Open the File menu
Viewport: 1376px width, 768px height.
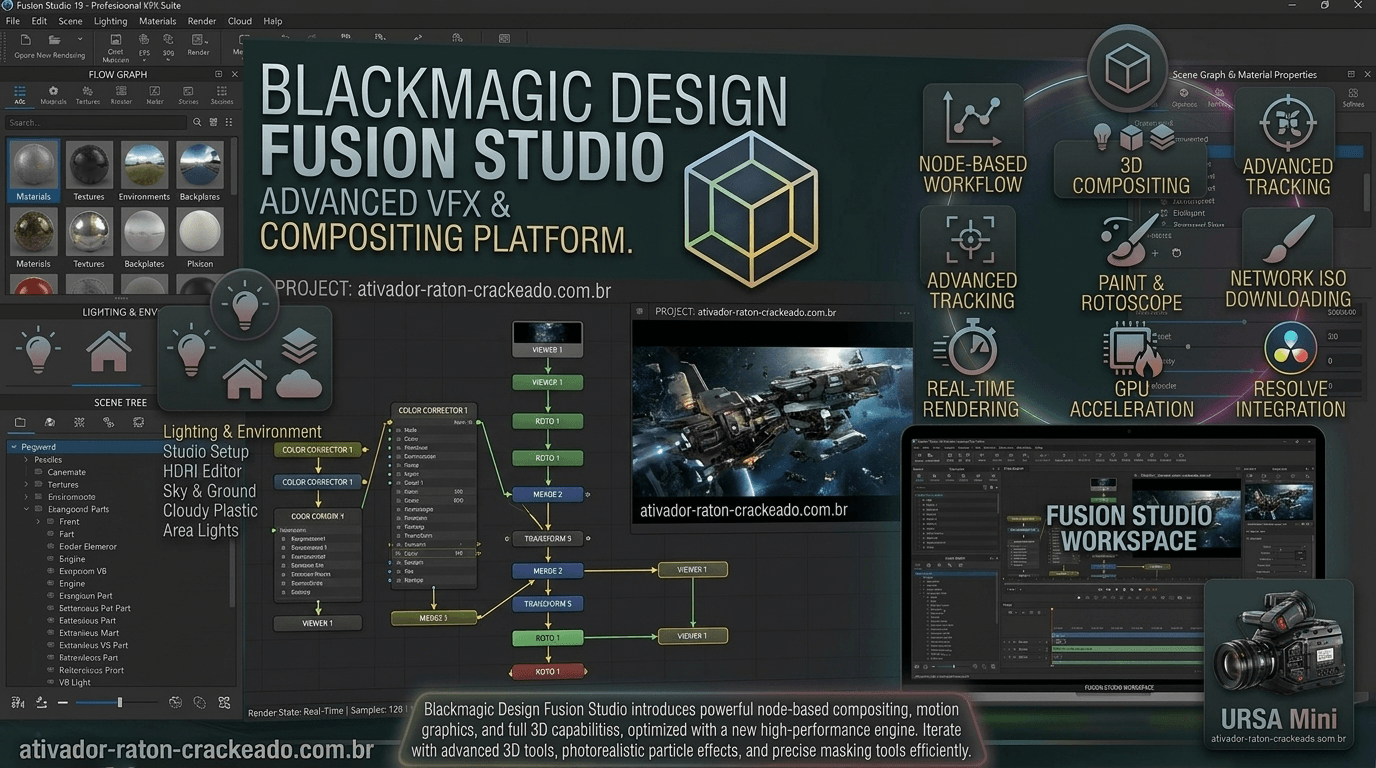12,21
